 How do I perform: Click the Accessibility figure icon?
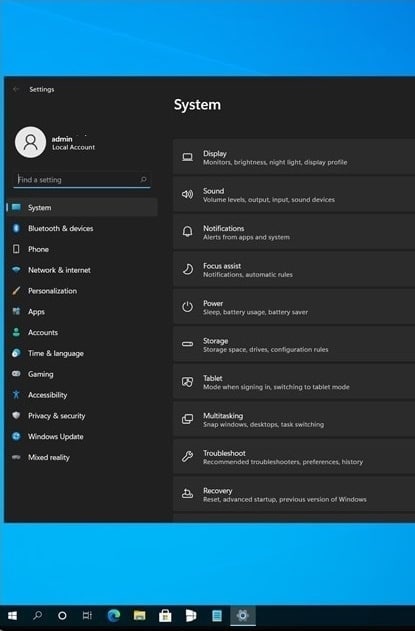[x=16, y=394]
